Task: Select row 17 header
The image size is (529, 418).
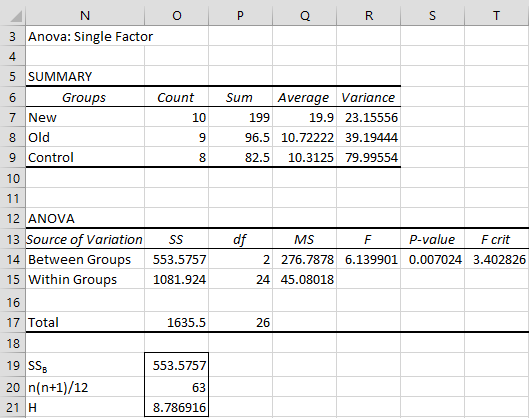Action: coord(13,322)
